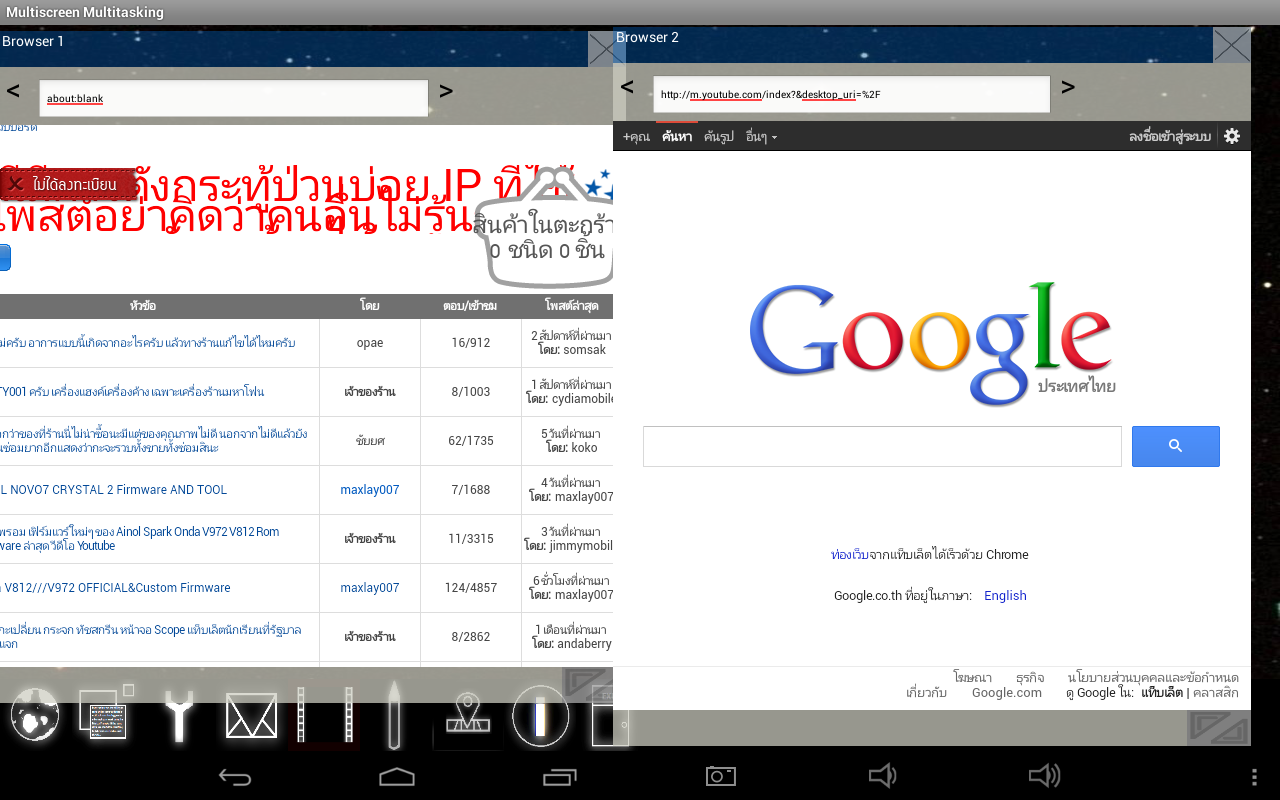1280x800 pixels.
Task: Expand the อื่นๆ dropdown in Google bar
Action: pos(761,137)
